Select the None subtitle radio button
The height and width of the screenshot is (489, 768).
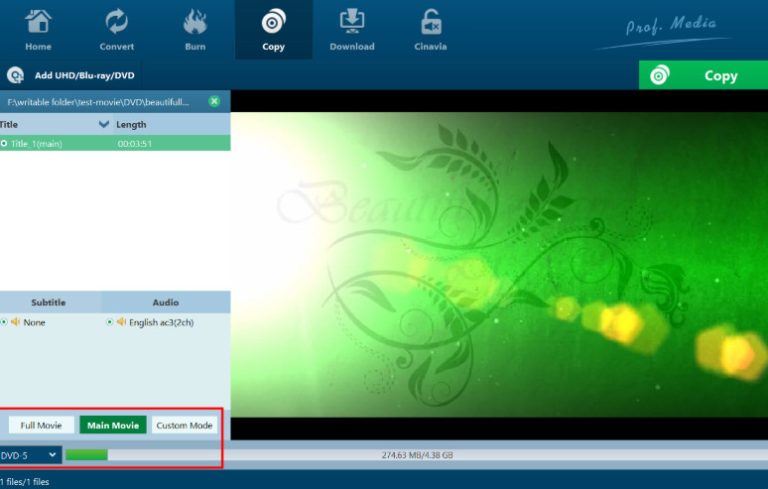4,322
